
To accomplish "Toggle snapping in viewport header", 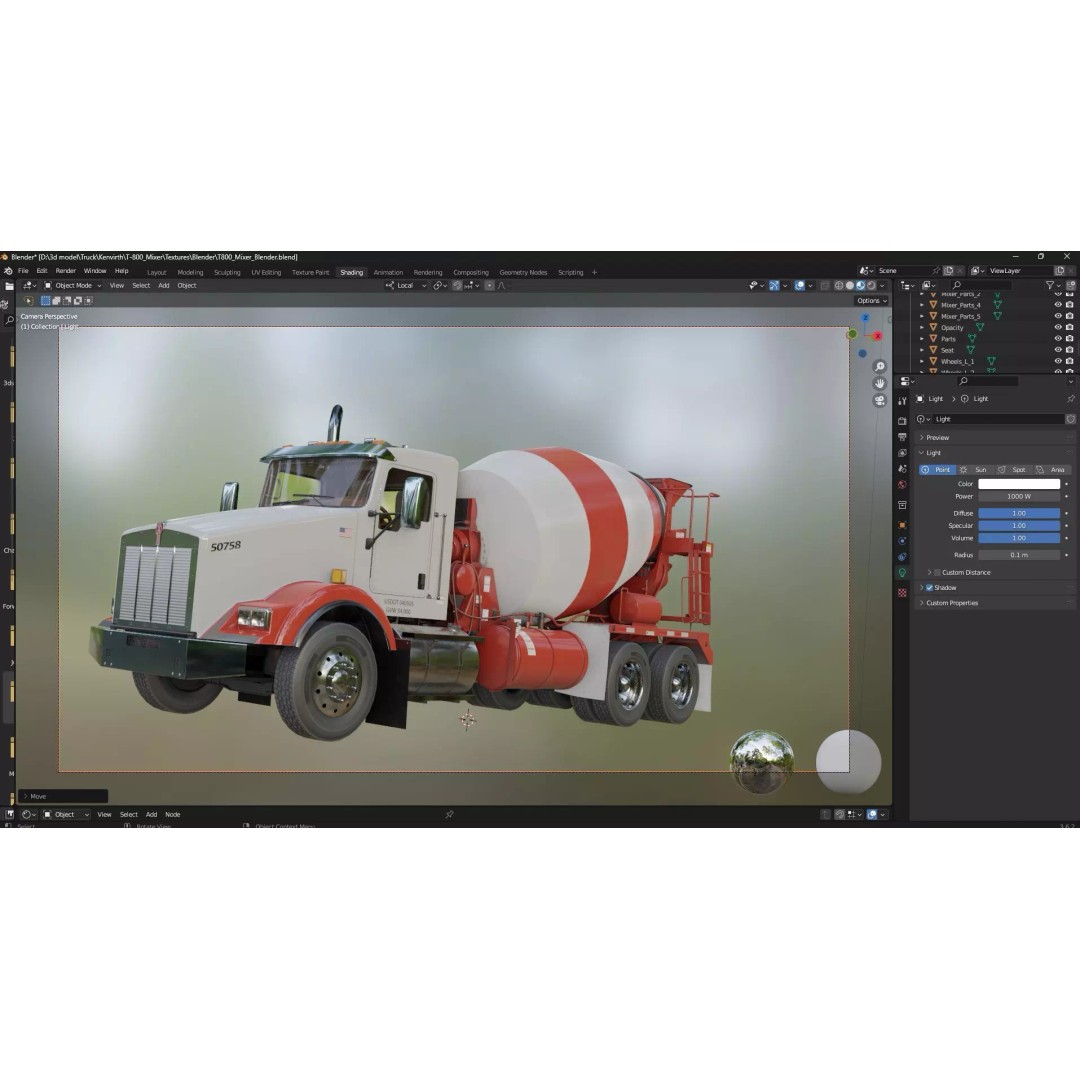I will [457, 285].
